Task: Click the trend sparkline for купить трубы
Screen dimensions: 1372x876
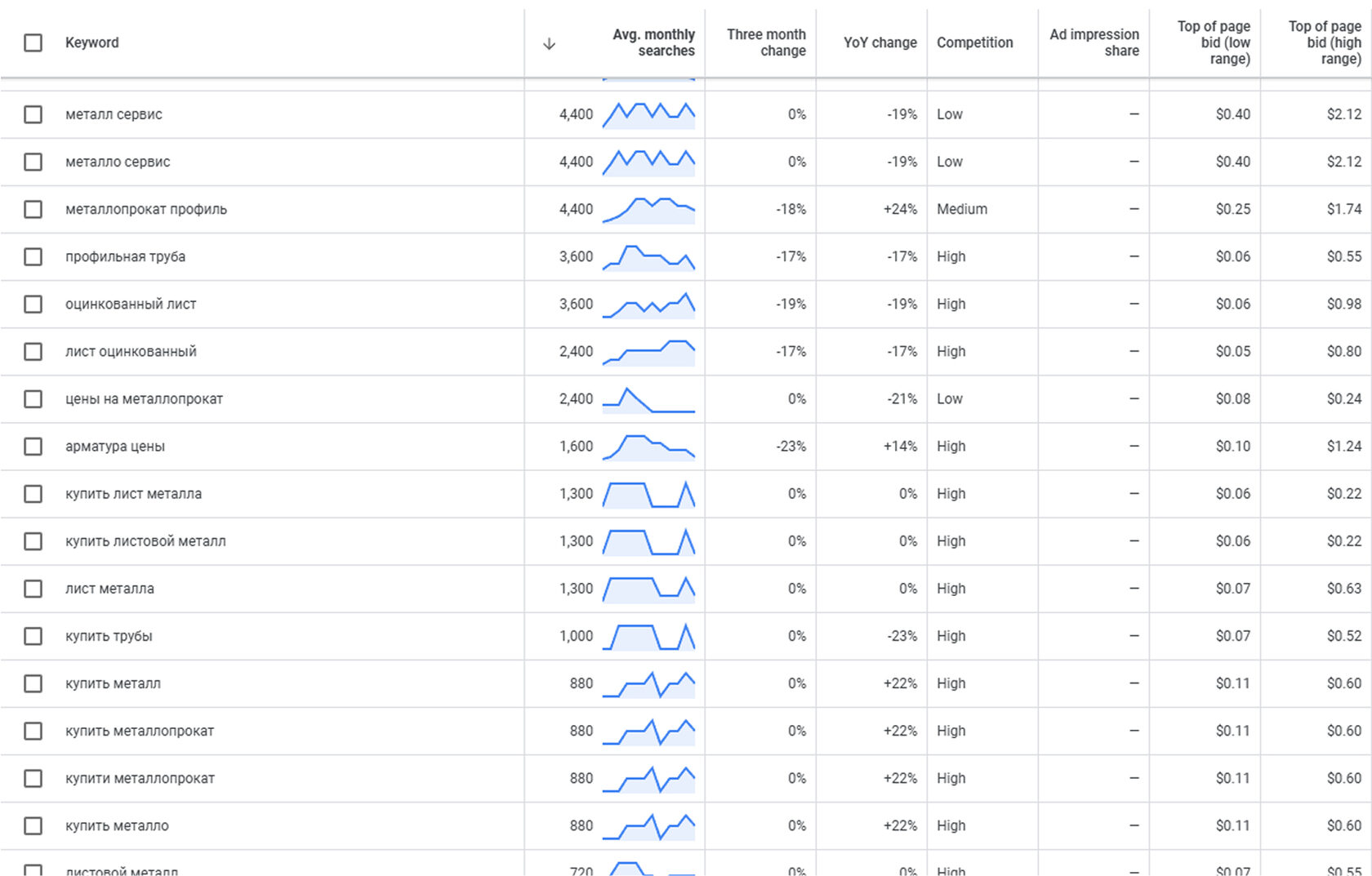Action: point(648,636)
